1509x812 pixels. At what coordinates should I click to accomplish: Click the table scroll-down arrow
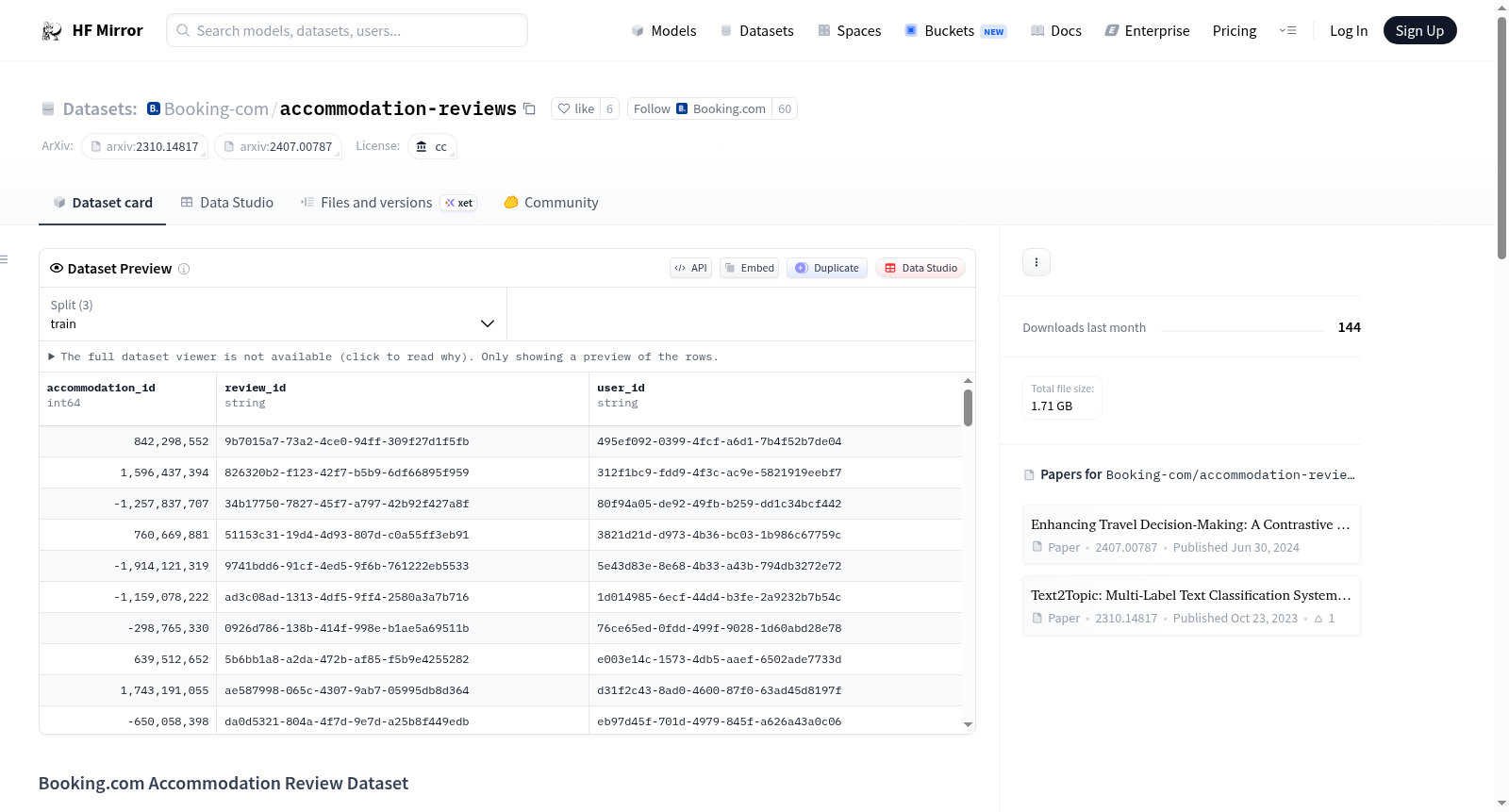click(x=968, y=725)
